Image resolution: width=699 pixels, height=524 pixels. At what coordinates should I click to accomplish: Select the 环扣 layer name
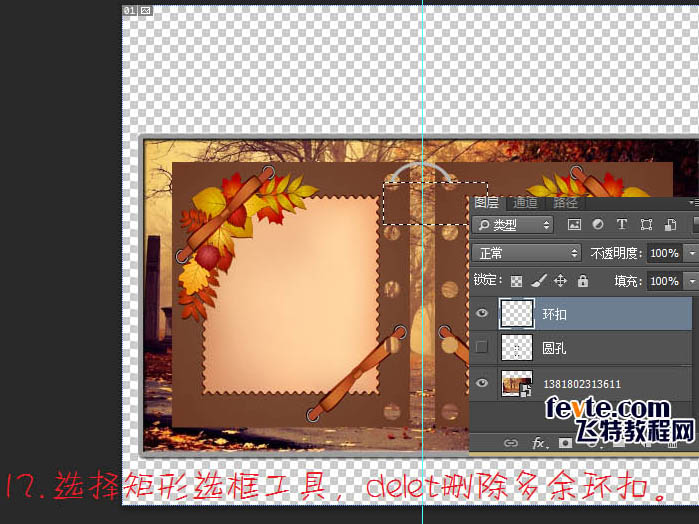[x=554, y=314]
